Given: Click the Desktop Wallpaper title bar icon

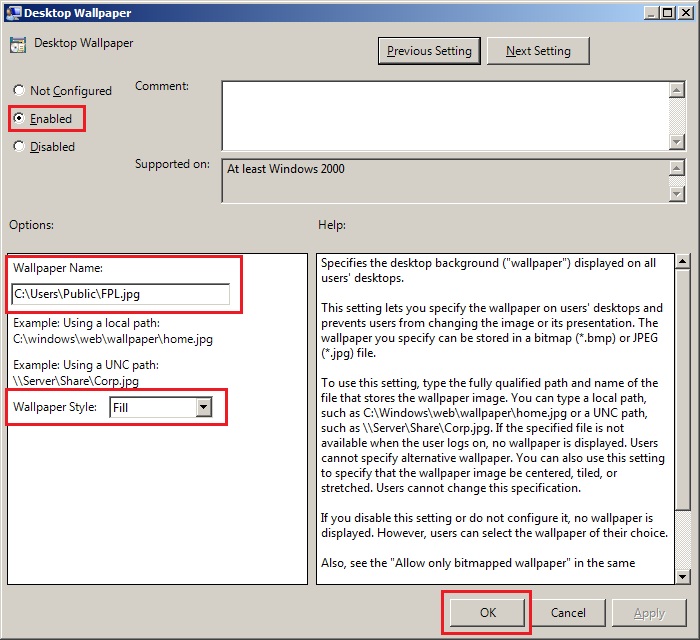Looking at the screenshot, I should (x=10, y=13).
